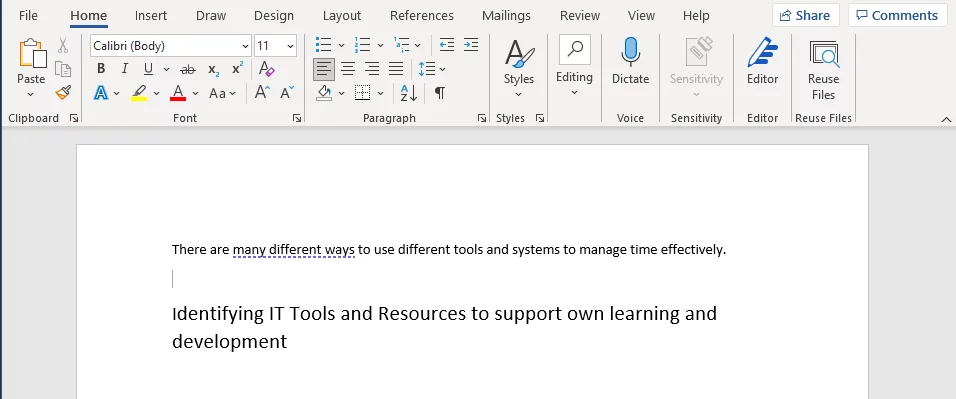Open the Clipboard pane launcher
This screenshot has width=956, height=399.
pyautogui.click(x=74, y=118)
